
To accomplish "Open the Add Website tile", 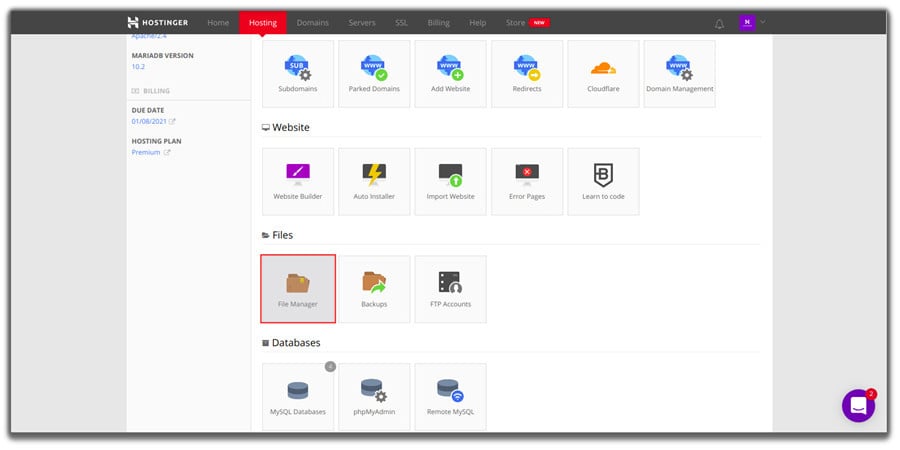I will coord(450,73).
